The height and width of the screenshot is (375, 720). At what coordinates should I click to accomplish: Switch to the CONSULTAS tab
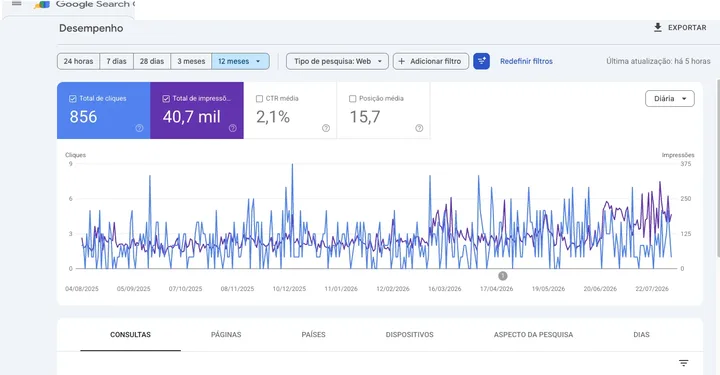pyautogui.click(x=130, y=335)
